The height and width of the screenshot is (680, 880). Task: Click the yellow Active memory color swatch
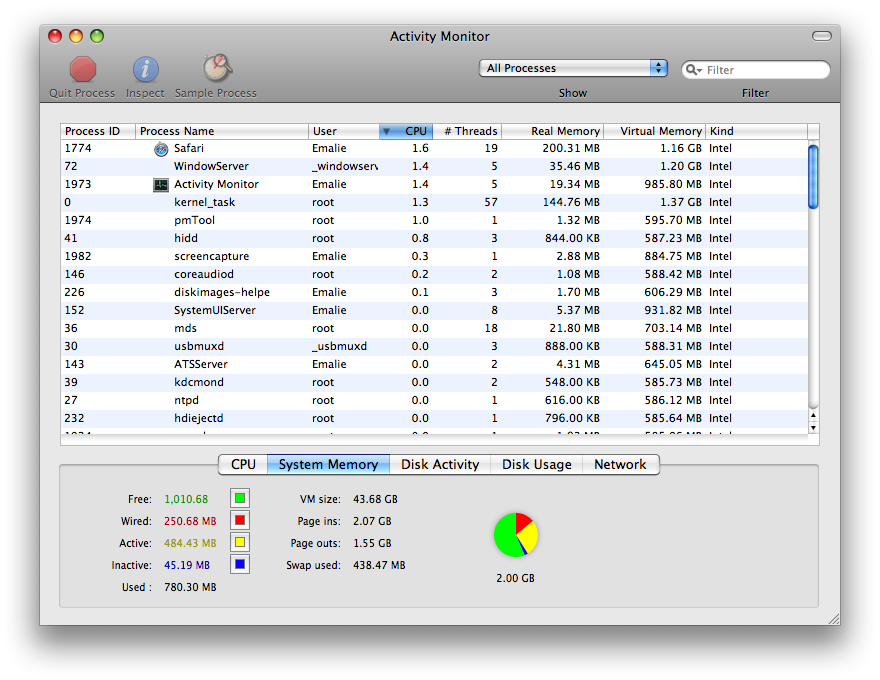pyautogui.click(x=240, y=543)
